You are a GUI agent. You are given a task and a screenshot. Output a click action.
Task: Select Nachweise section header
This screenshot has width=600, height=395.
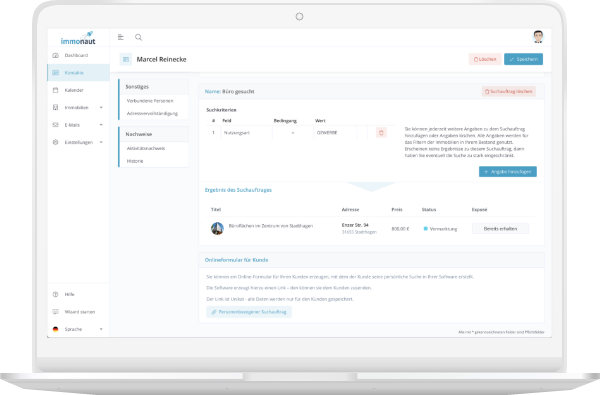[x=154, y=134]
